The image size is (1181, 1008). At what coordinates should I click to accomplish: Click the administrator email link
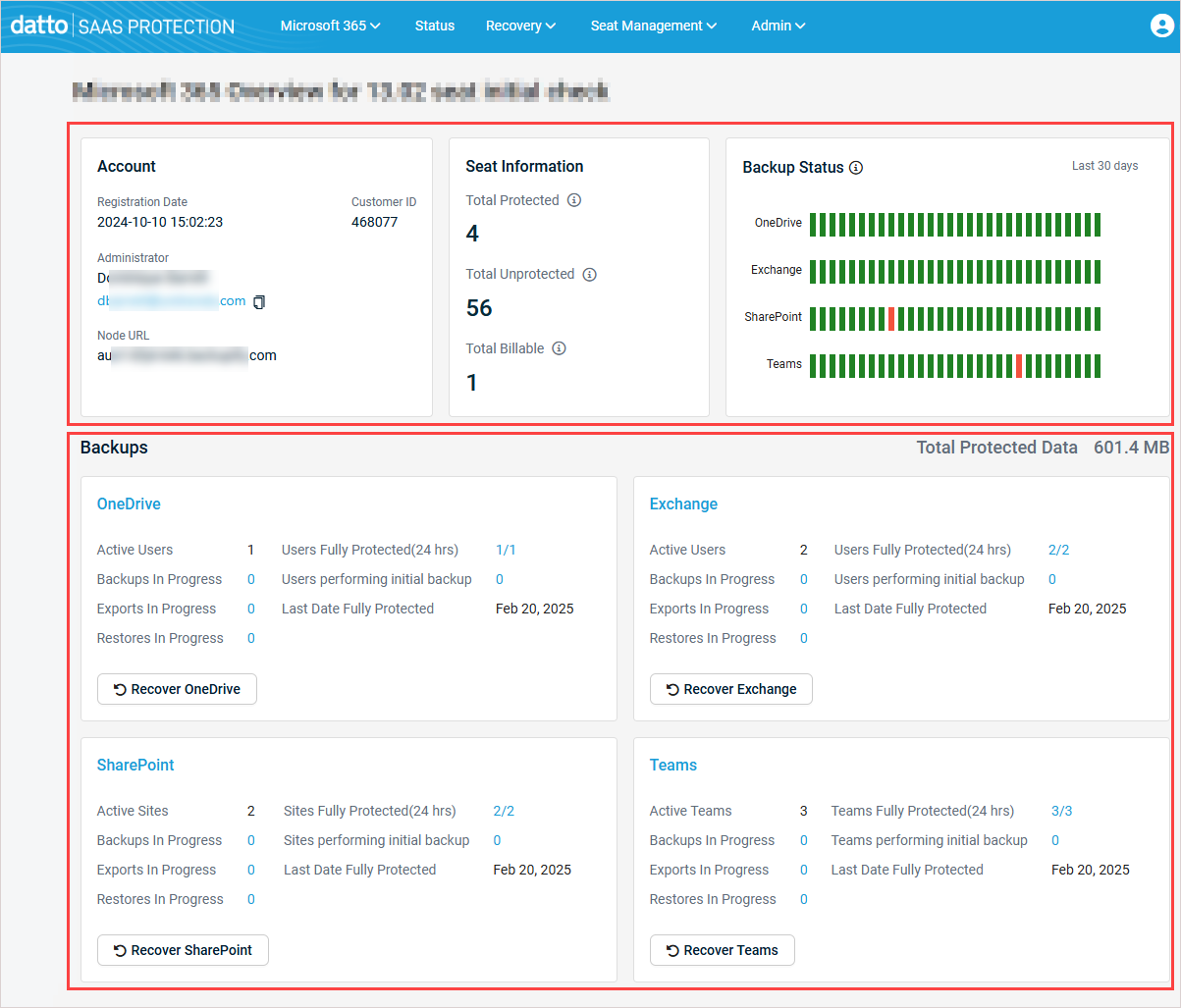pos(172,301)
